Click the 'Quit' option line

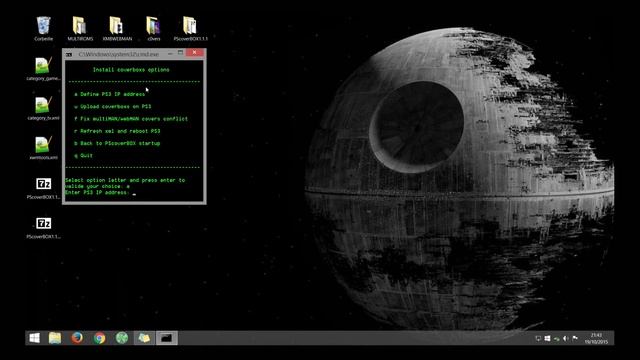tap(83, 156)
